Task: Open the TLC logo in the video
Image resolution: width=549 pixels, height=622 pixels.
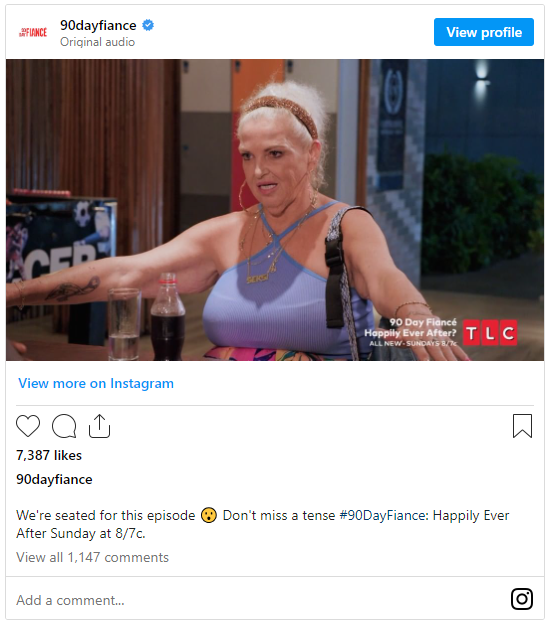Action: tap(490, 332)
